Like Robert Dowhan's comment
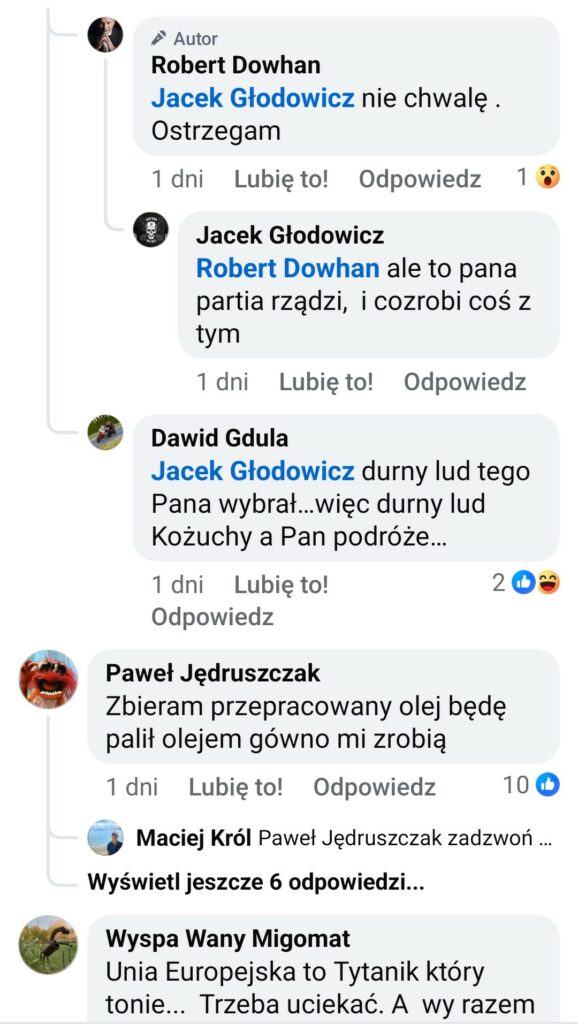The width and height of the screenshot is (578, 1024). pyautogui.click(x=281, y=179)
